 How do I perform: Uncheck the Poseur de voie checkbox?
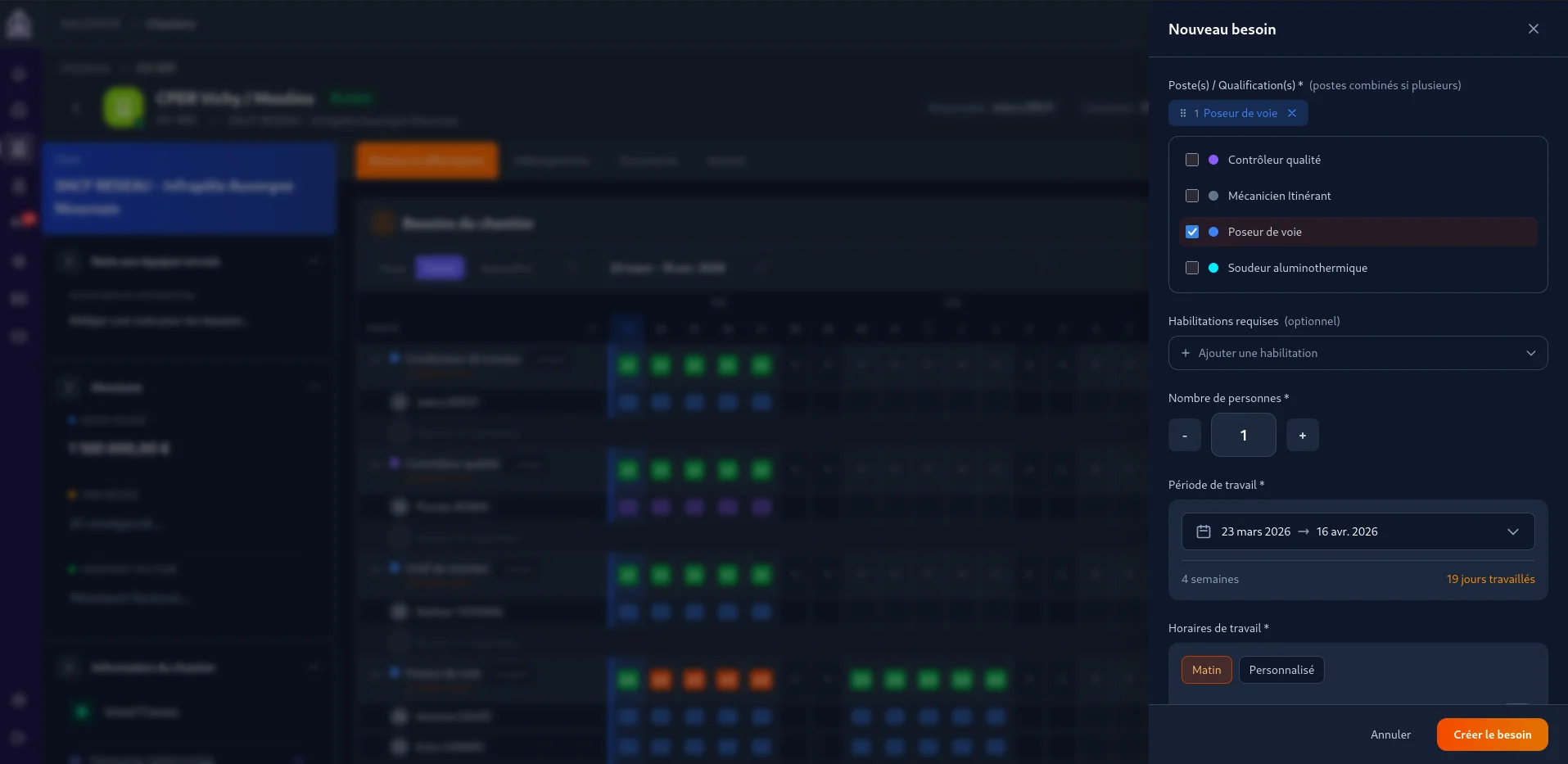click(1192, 232)
